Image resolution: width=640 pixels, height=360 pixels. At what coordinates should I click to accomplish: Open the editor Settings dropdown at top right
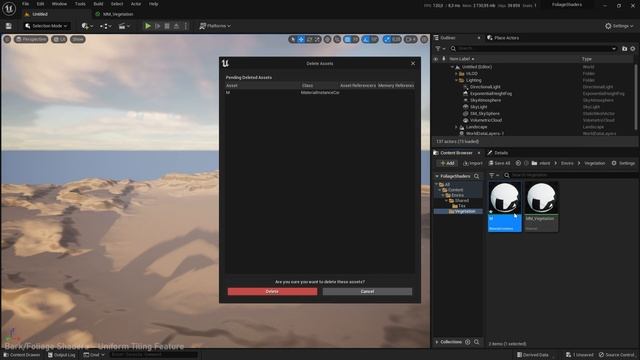point(619,26)
